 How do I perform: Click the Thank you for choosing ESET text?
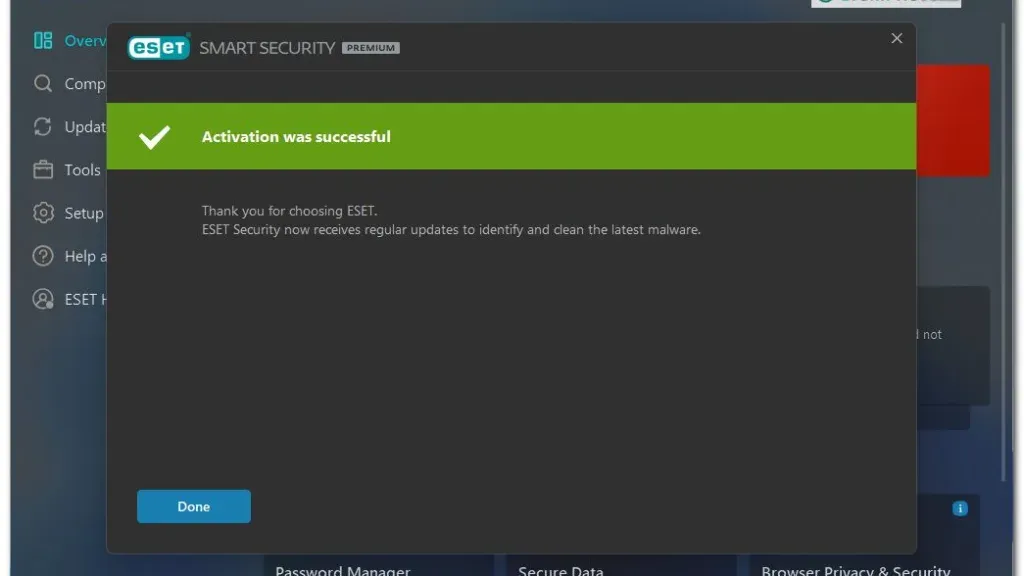pos(289,211)
